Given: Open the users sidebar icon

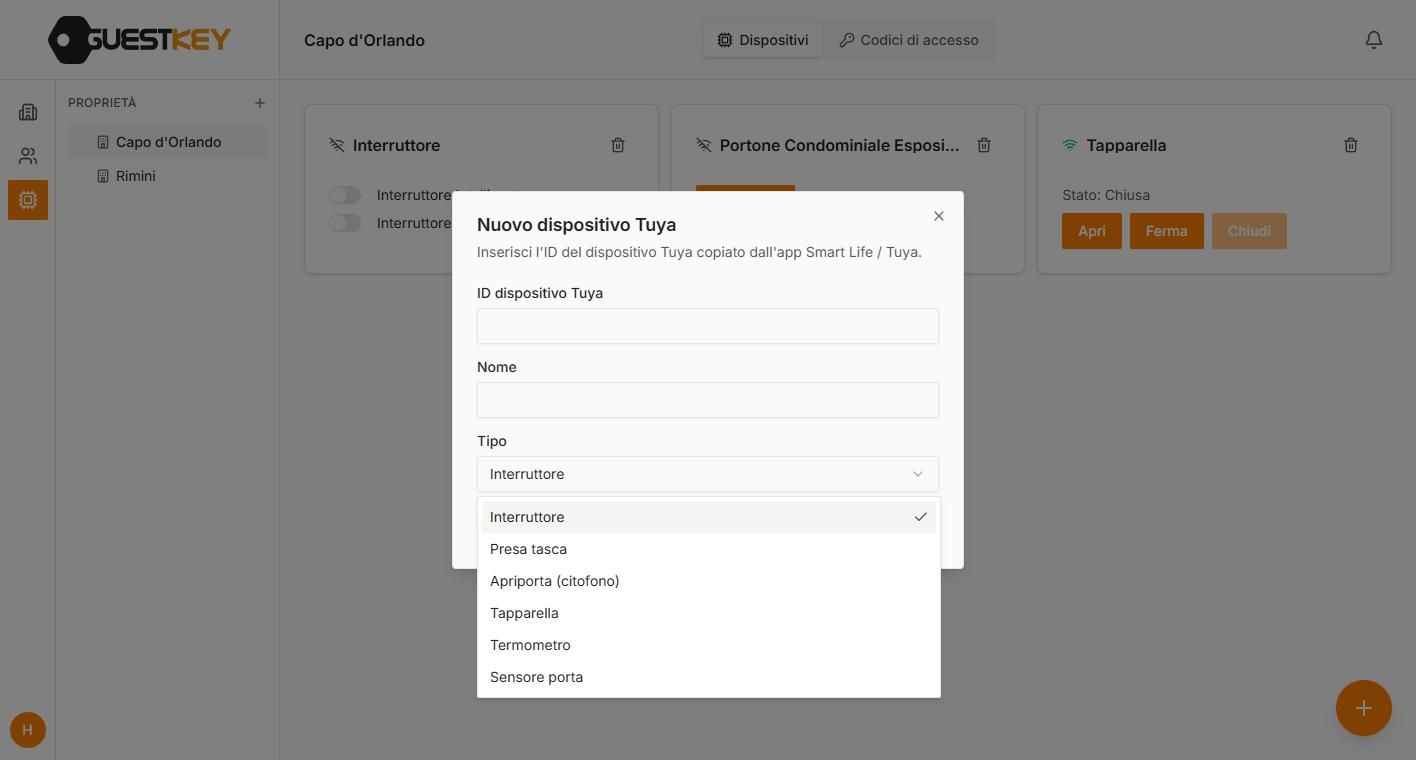Looking at the screenshot, I should [x=28, y=156].
